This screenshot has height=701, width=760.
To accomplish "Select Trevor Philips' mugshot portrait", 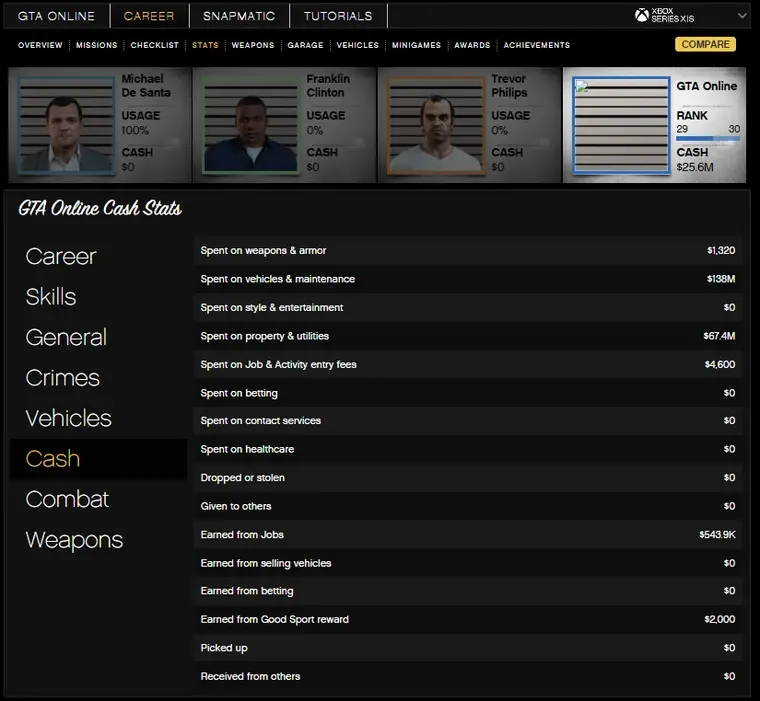I will 432,125.
